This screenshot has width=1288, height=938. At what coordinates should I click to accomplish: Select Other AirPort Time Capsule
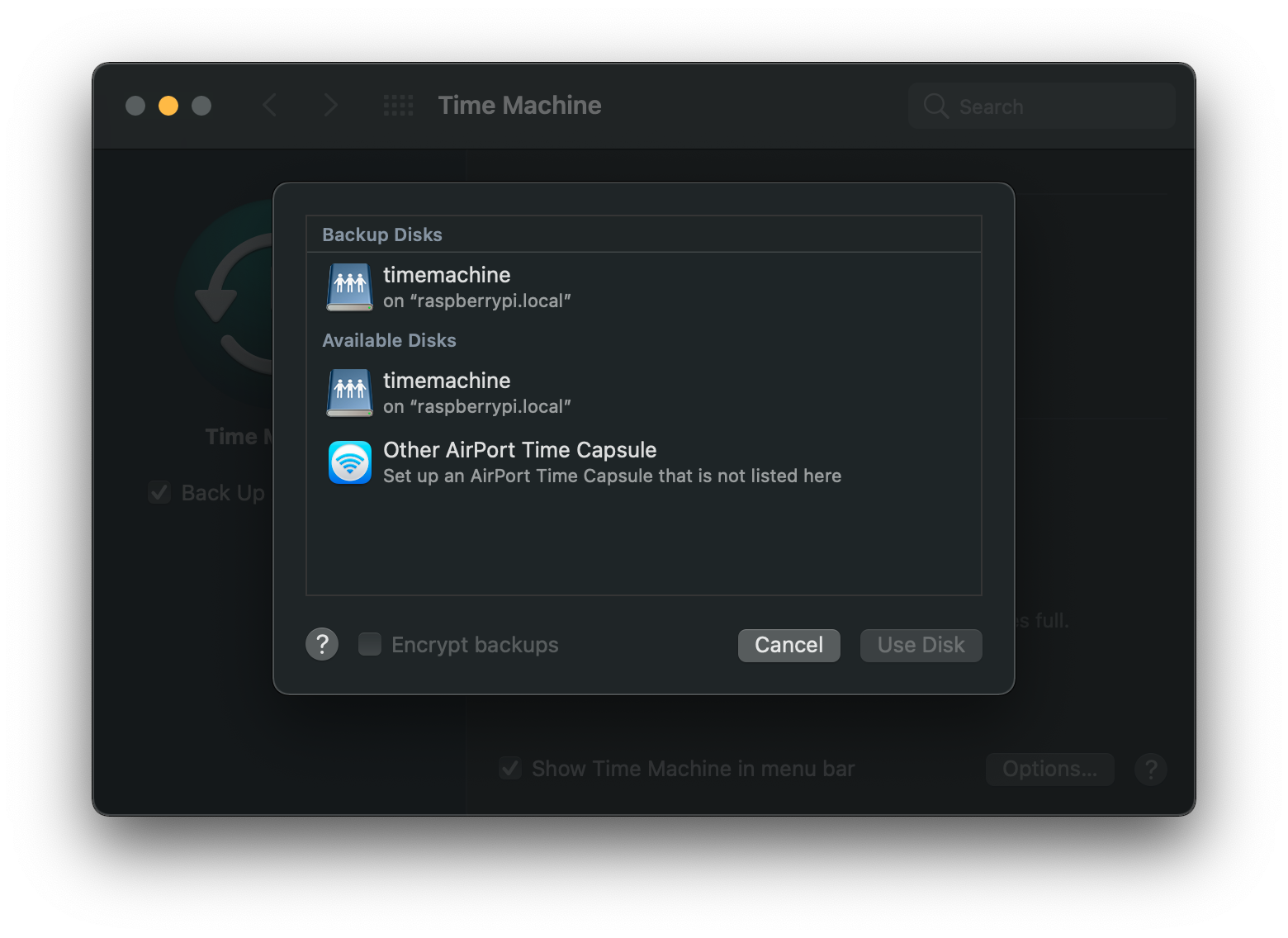[644, 462]
